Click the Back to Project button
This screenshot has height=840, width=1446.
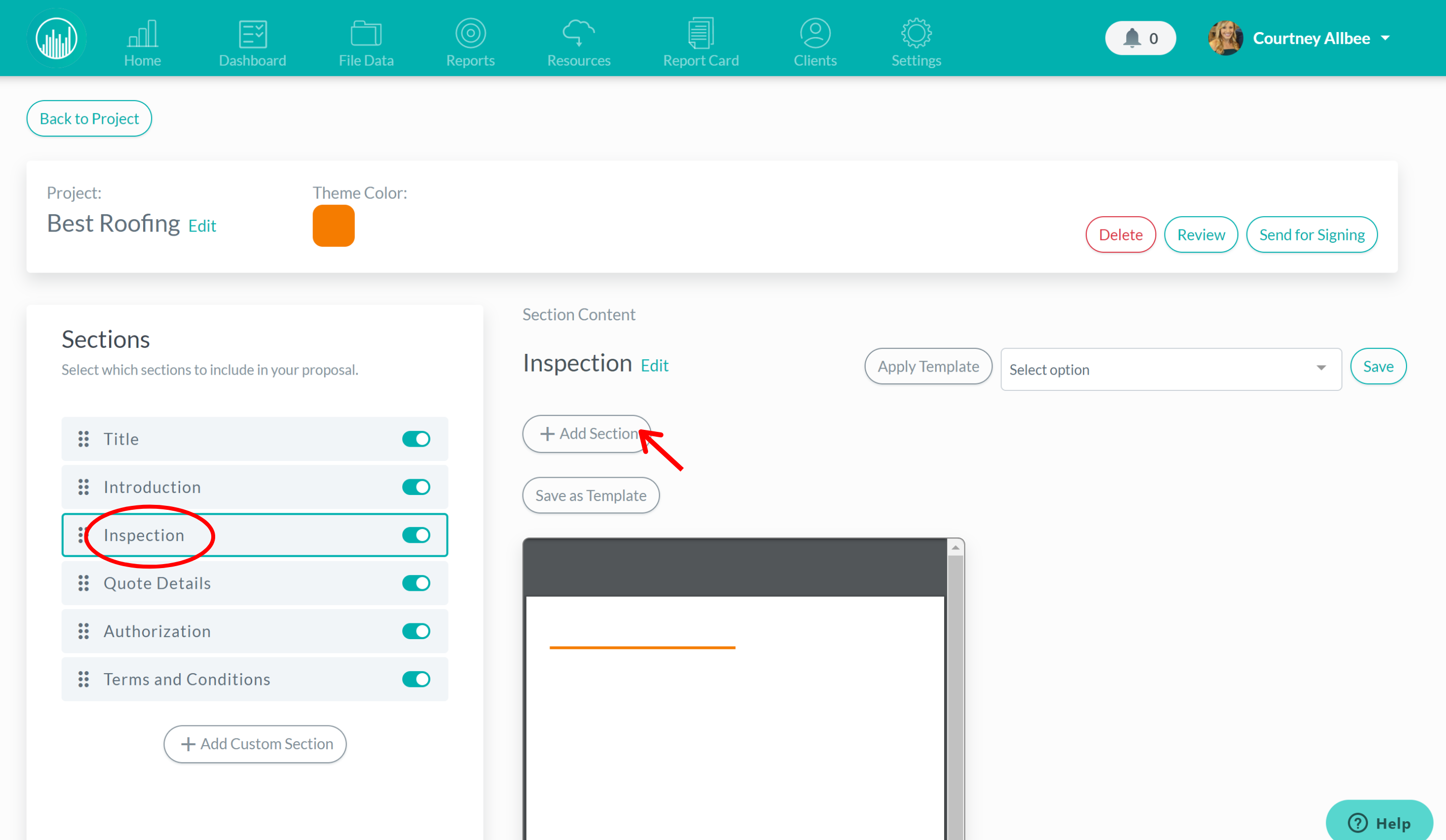(x=89, y=119)
